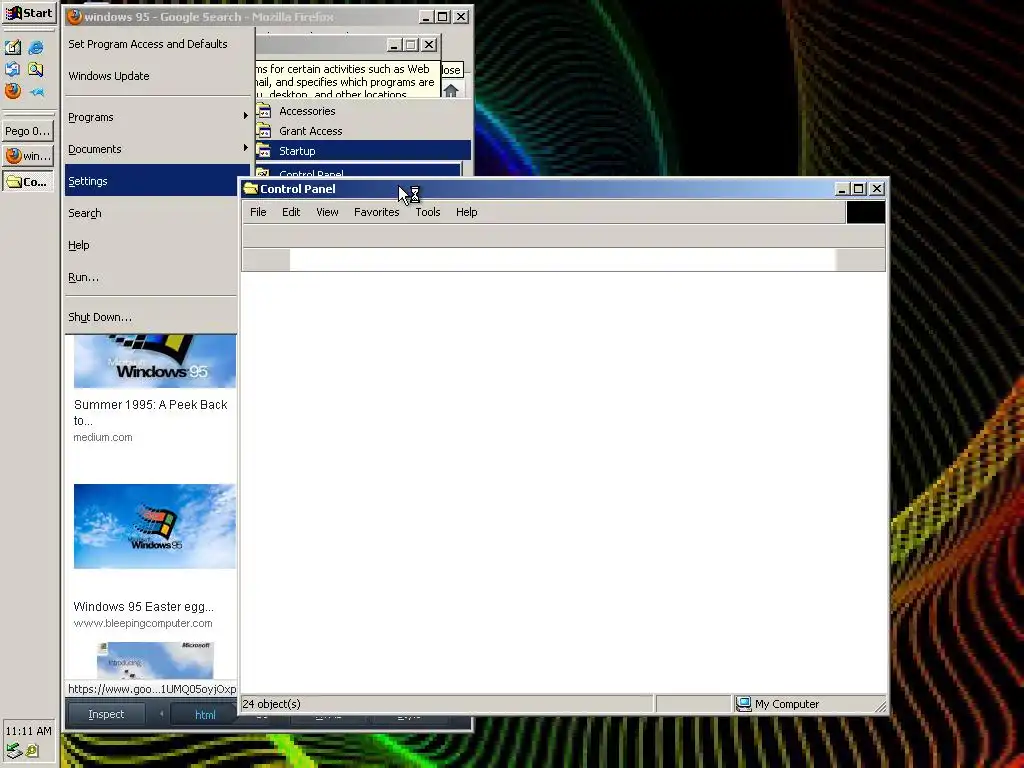Expand the Programs submenu arrow
Viewport: 1024px width, 768px height.
pyautogui.click(x=246, y=116)
